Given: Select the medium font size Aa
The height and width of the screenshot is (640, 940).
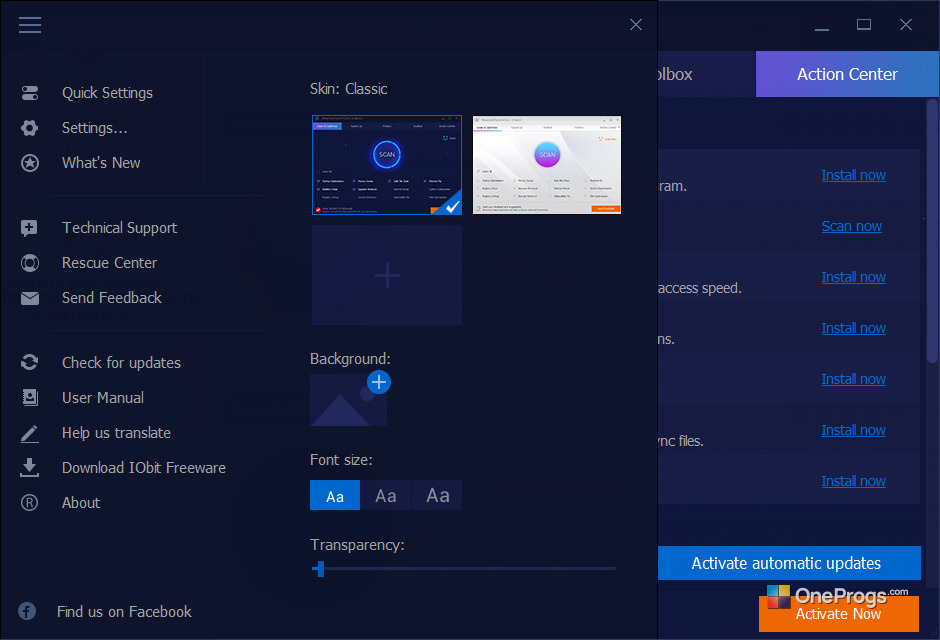Looking at the screenshot, I should 385,495.
